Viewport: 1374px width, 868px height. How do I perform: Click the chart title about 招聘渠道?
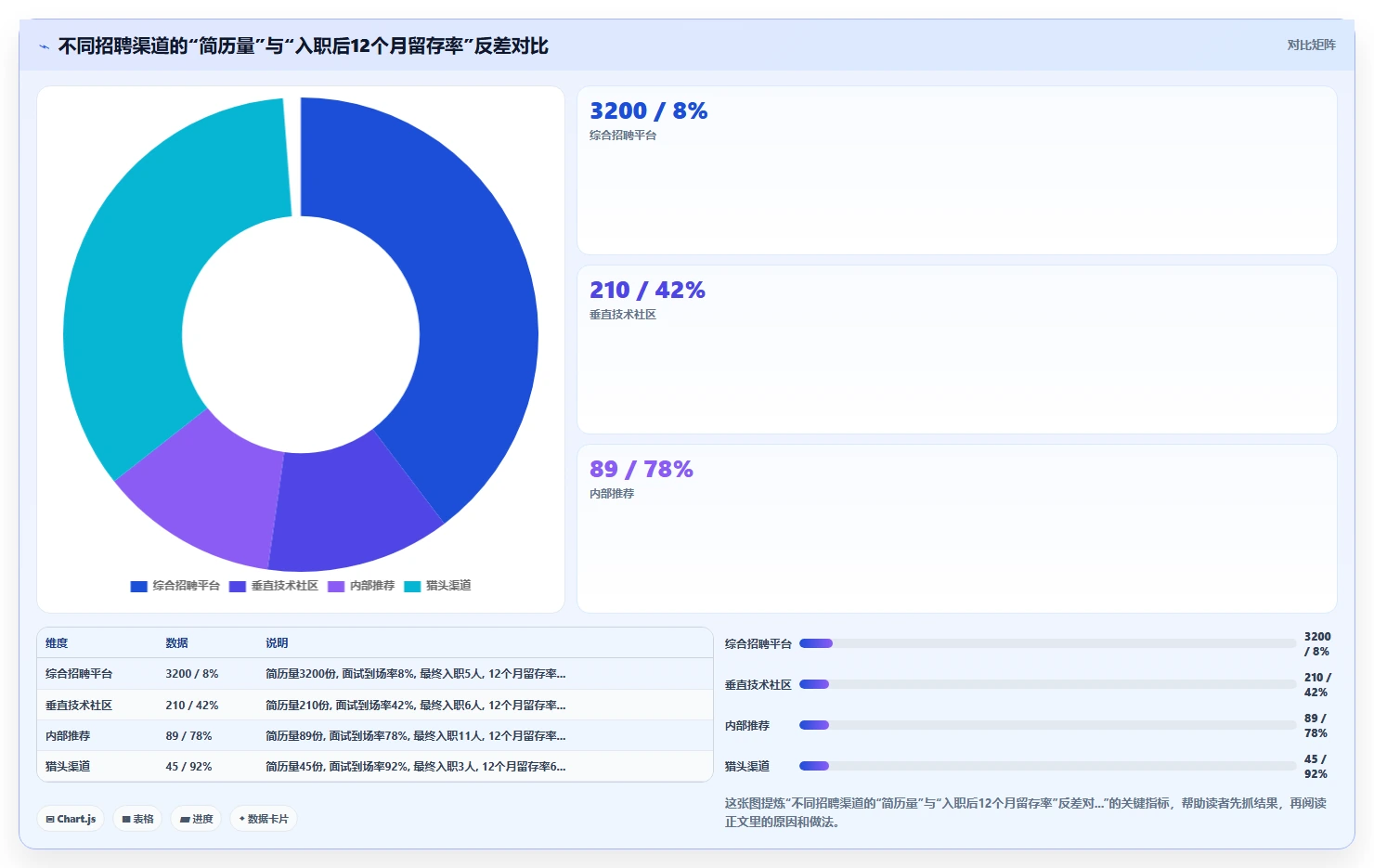point(303,46)
